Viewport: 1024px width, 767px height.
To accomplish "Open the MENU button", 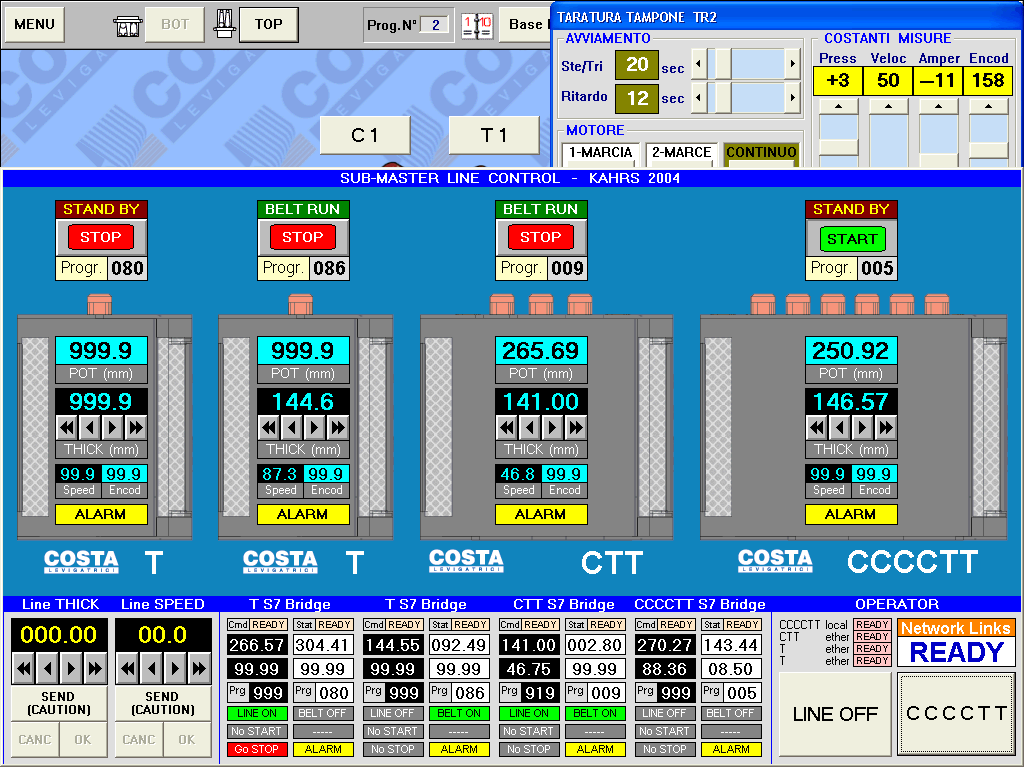I will [x=35, y=25].
